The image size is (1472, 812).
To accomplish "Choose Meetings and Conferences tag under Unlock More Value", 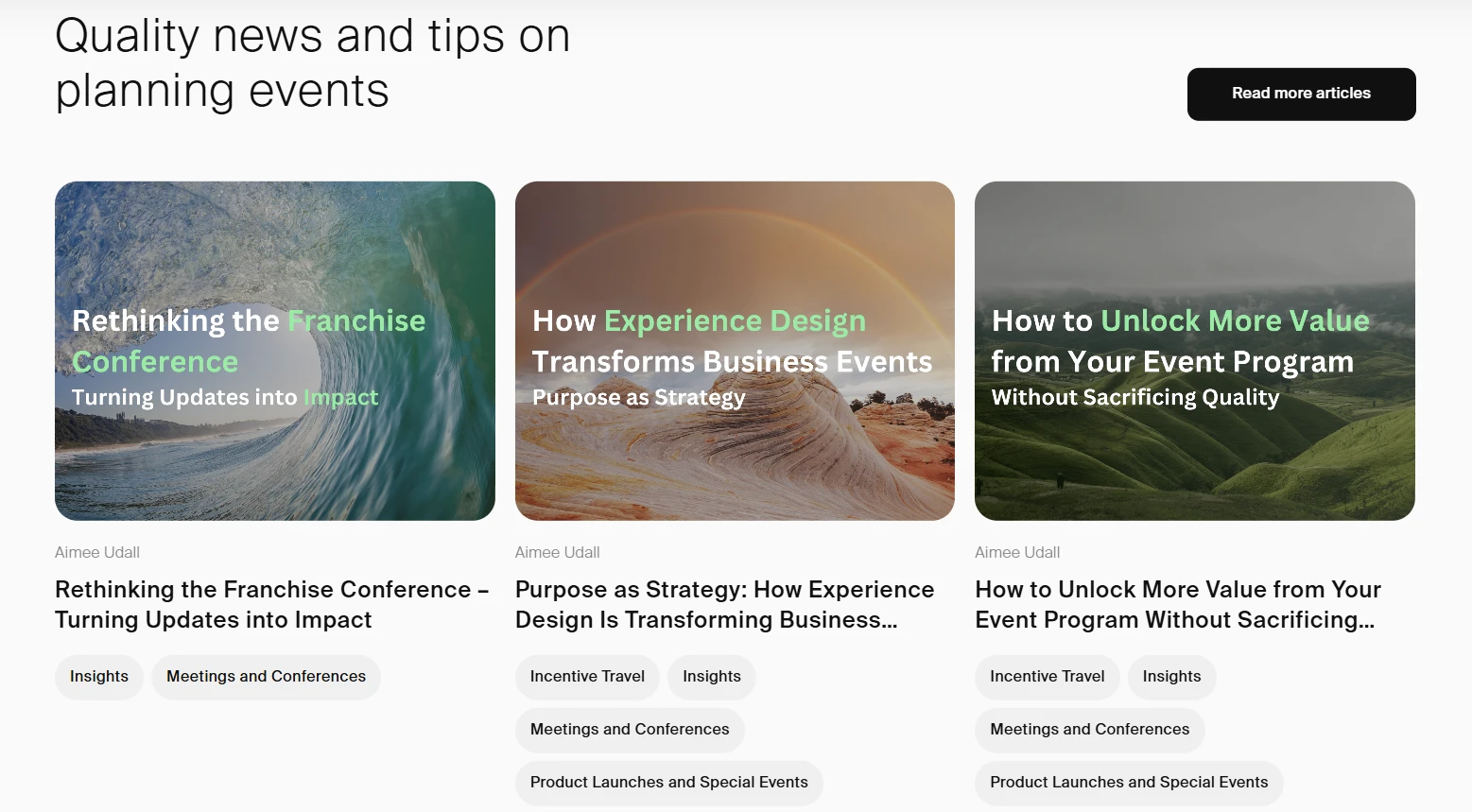I will coord(1089,730).
